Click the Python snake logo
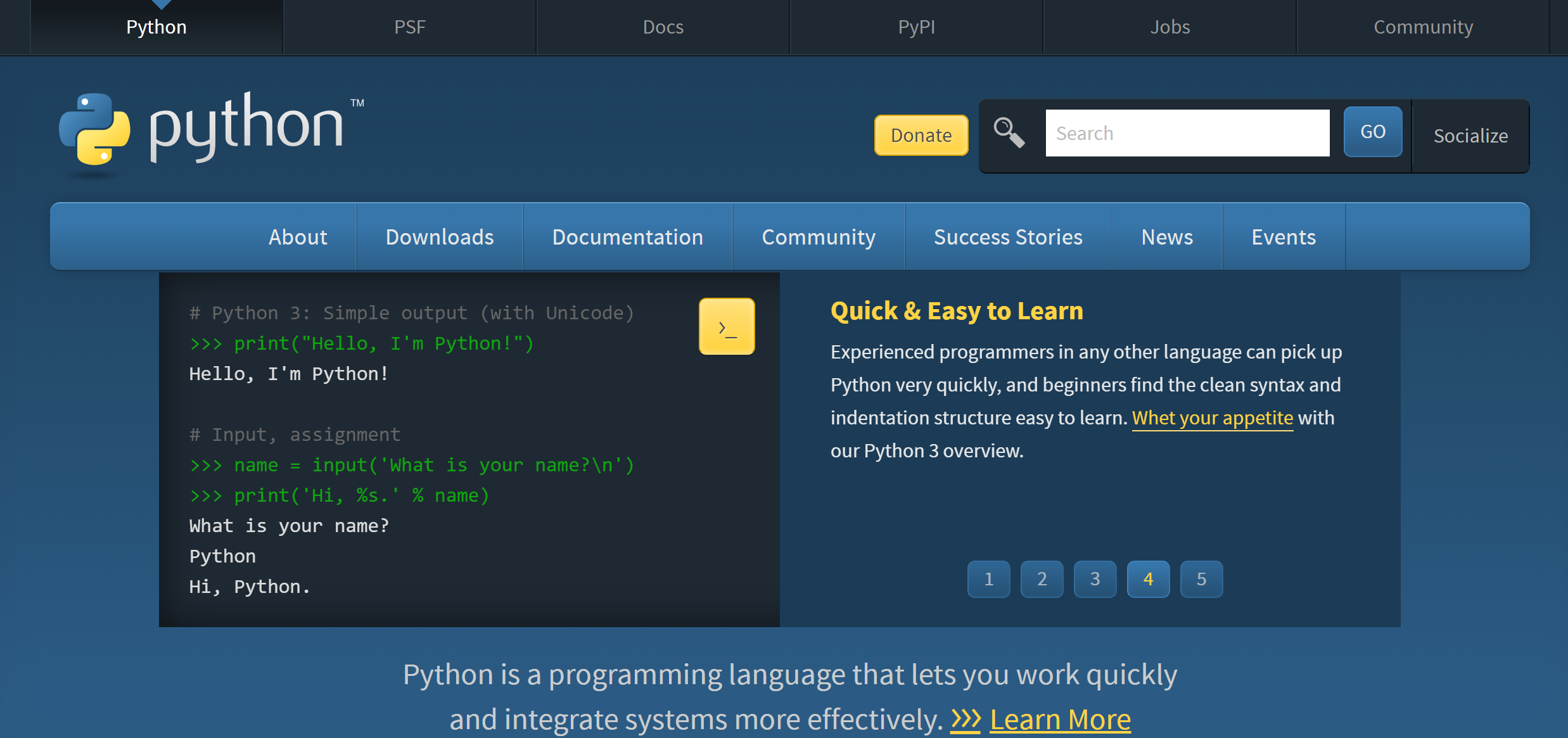The height and width of the screenshot is (738, 1568). tap(95, 130)
